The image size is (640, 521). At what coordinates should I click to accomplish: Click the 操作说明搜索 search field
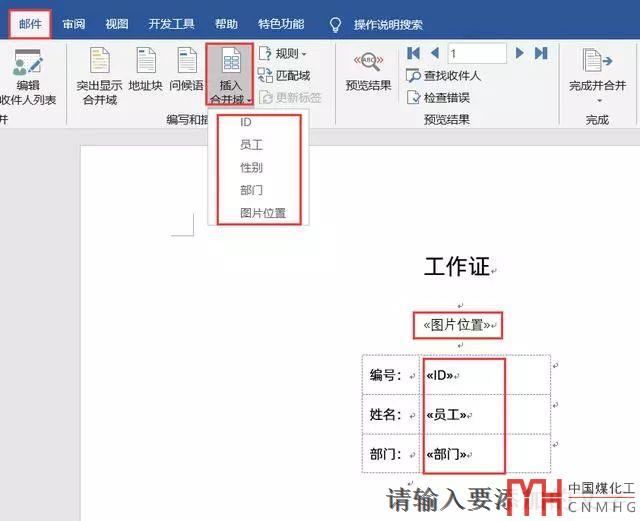388,24
